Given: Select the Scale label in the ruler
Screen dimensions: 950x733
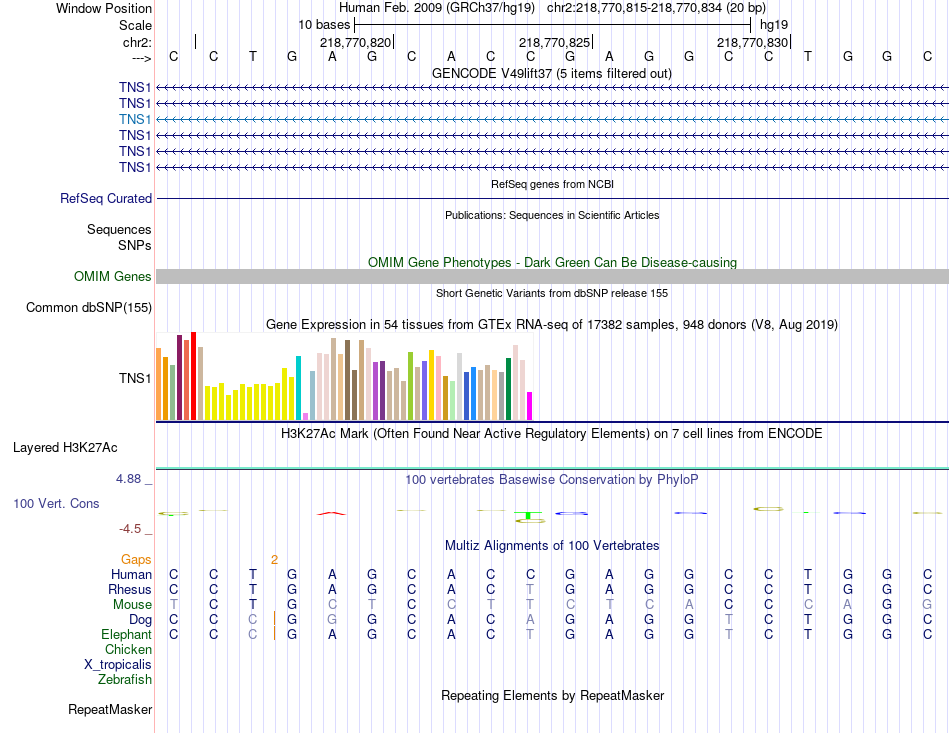Looking at the screenshot, I should [x=135, y=25].
